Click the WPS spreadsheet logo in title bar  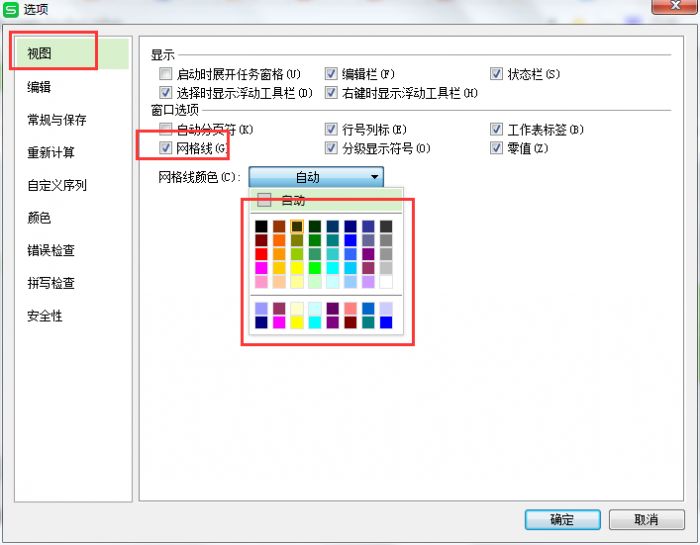11,9
